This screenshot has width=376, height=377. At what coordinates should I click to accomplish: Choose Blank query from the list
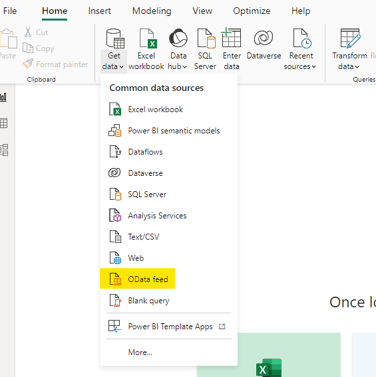point(169,301)
